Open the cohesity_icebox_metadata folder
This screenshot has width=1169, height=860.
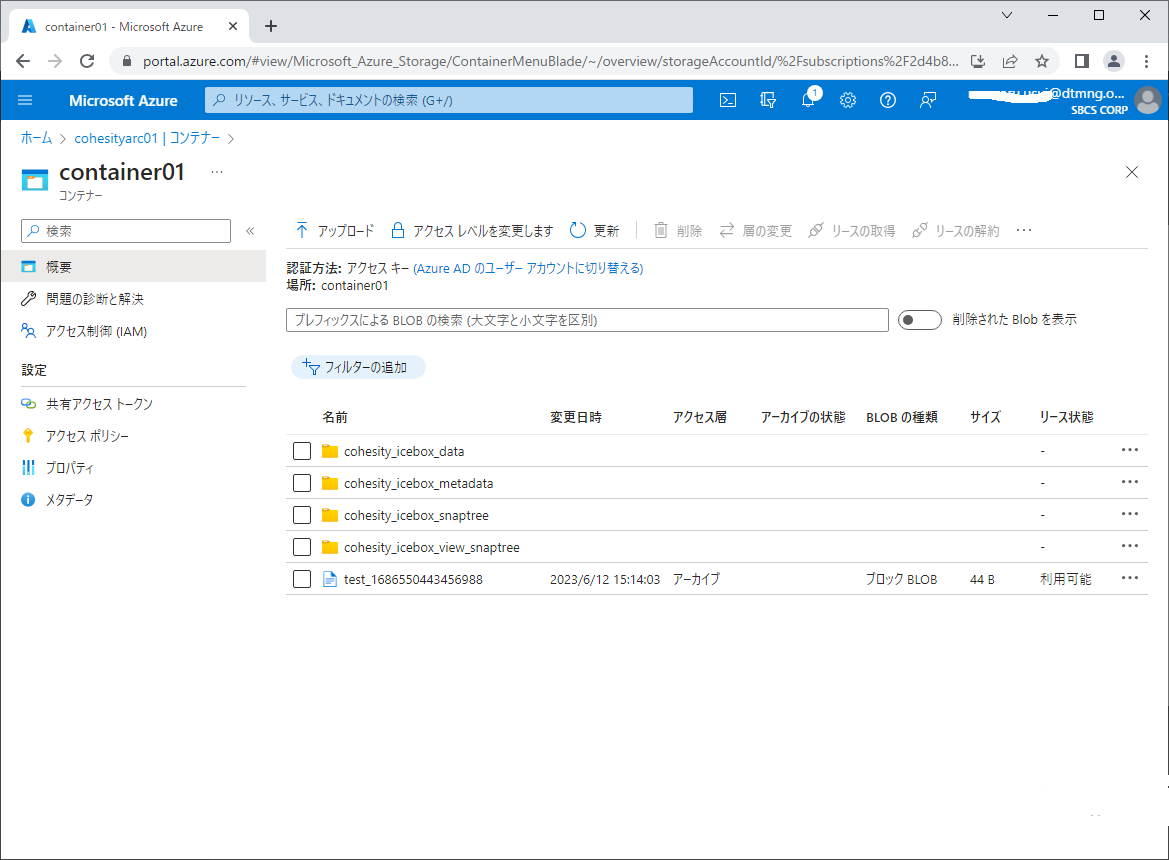418,484
